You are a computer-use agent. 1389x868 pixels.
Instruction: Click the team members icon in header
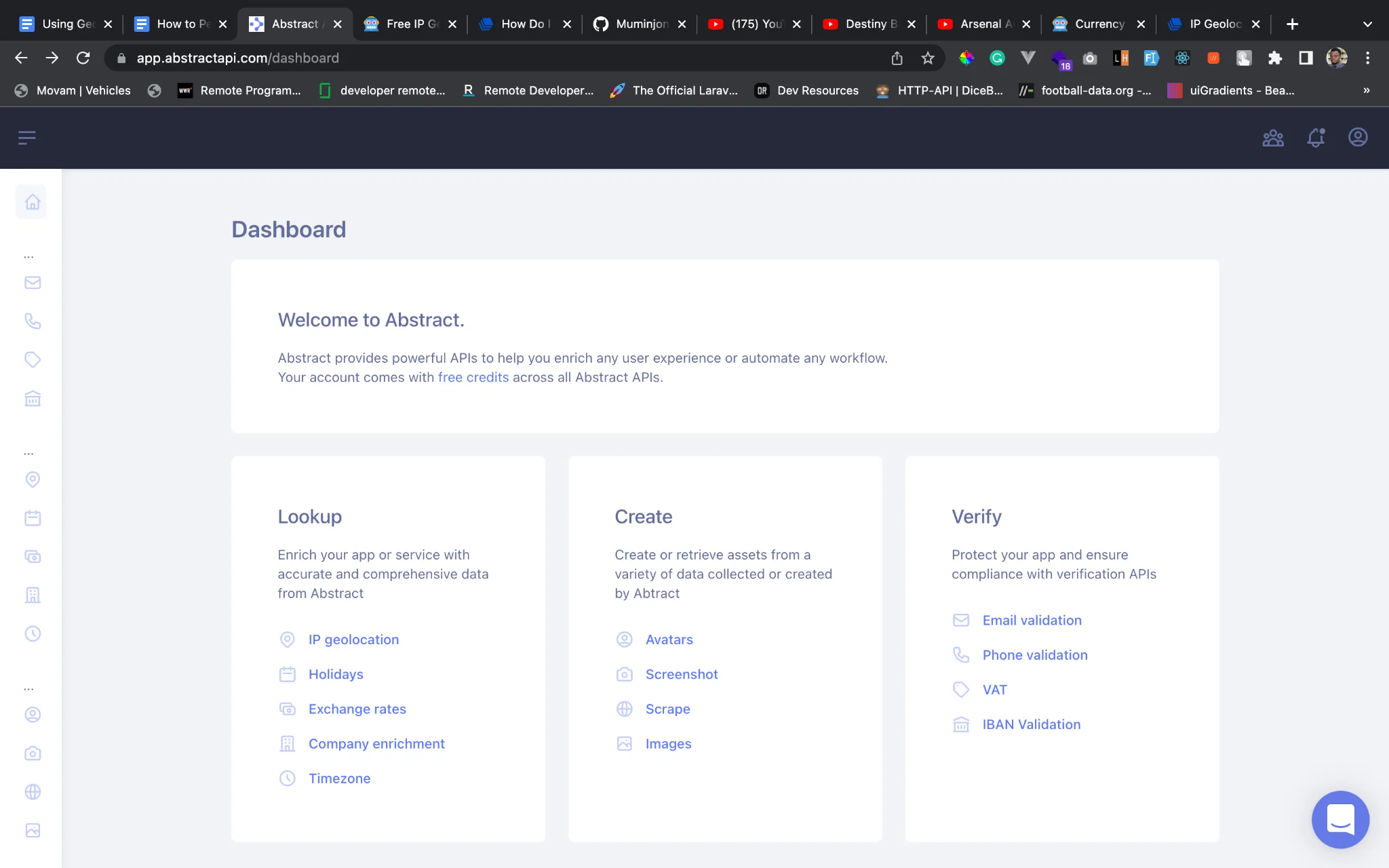point(1273,138)
